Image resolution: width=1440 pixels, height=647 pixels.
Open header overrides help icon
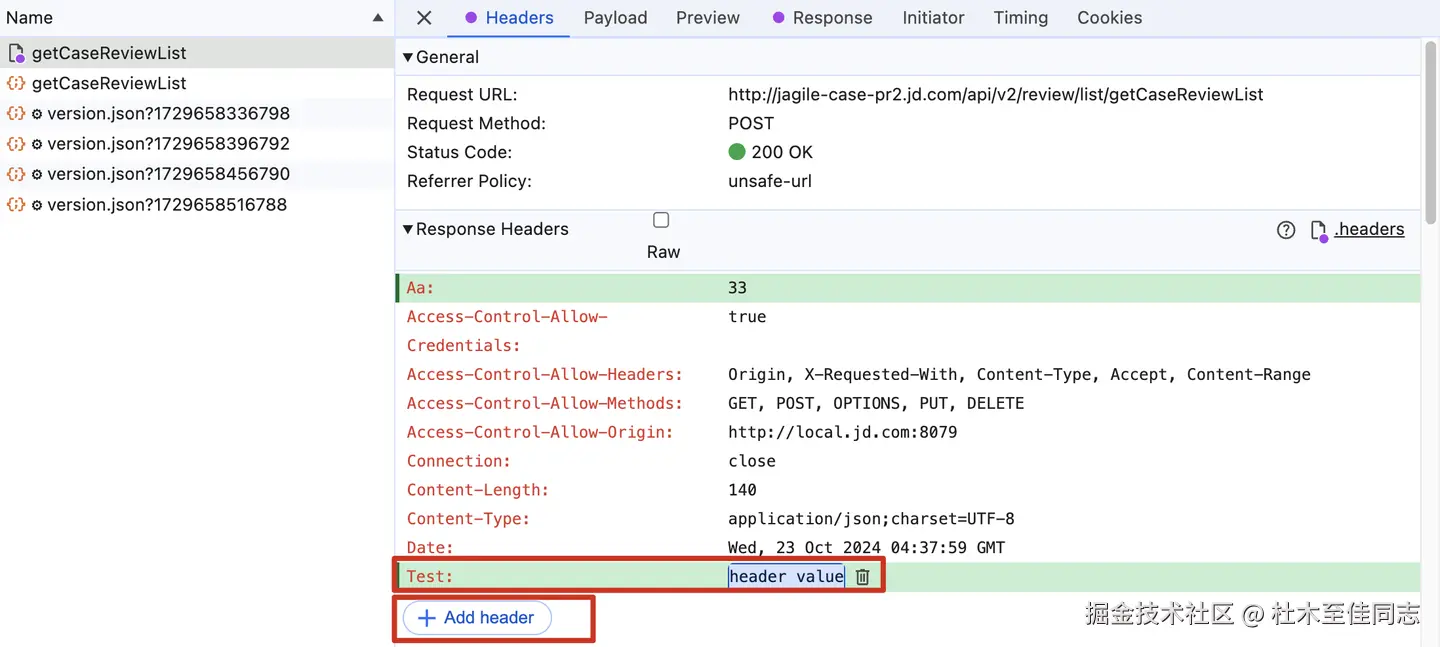pyautogui.click(x=1286, y=230)
